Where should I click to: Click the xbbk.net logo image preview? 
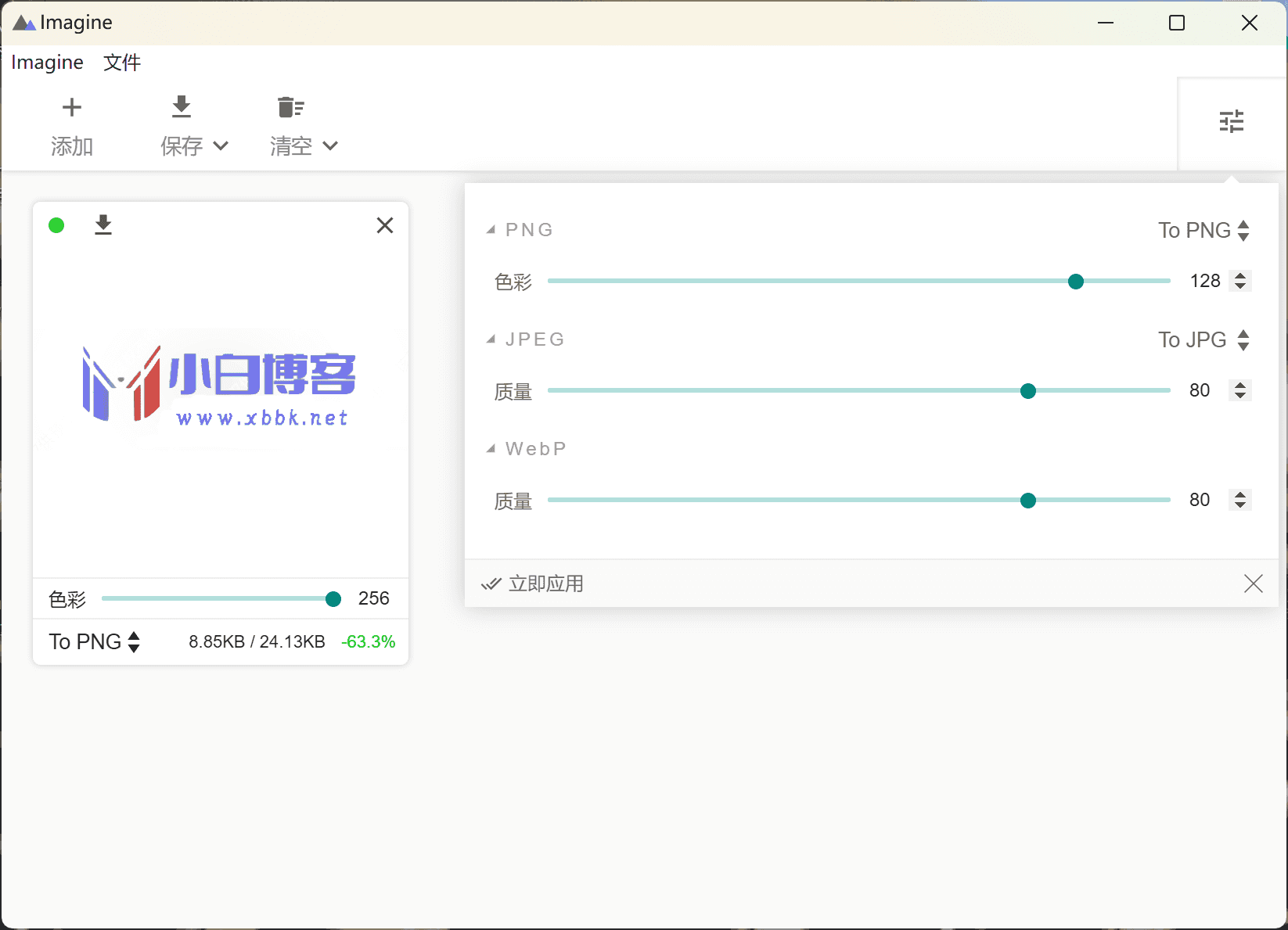220,385
